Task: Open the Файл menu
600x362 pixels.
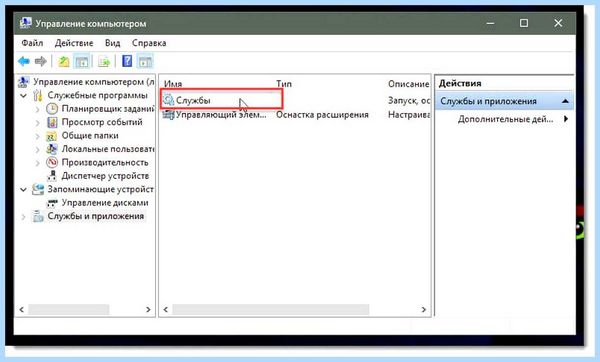Action: point(32,43)
